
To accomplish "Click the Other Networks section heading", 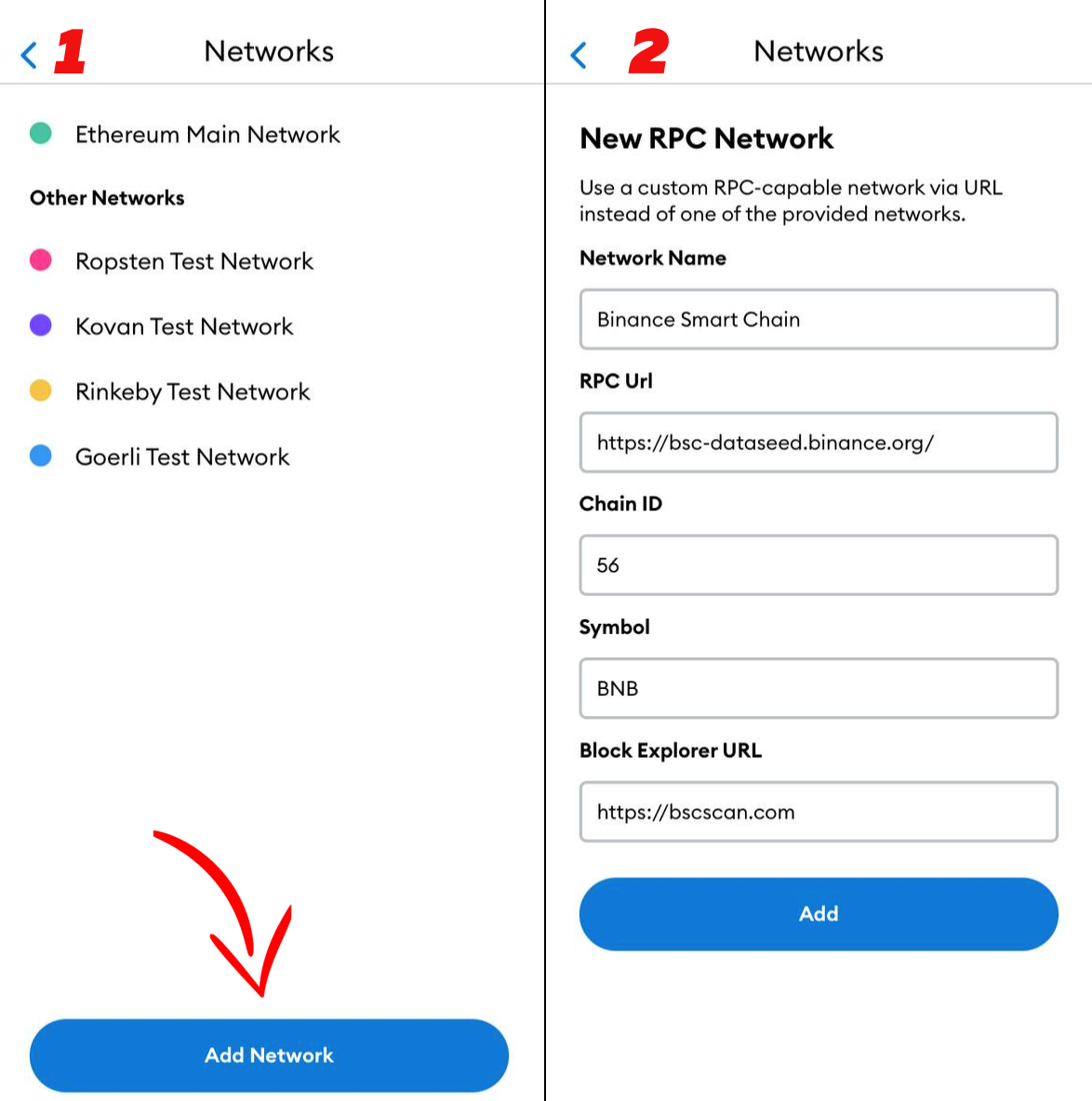I will pyautogui.click(x=107, y=198).
